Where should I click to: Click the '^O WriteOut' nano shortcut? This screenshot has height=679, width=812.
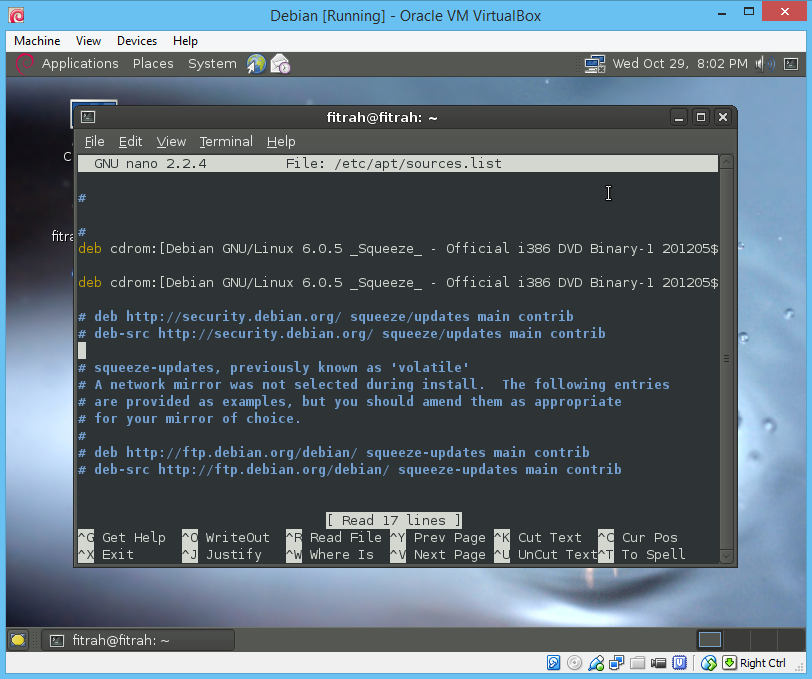pos(226,538)
